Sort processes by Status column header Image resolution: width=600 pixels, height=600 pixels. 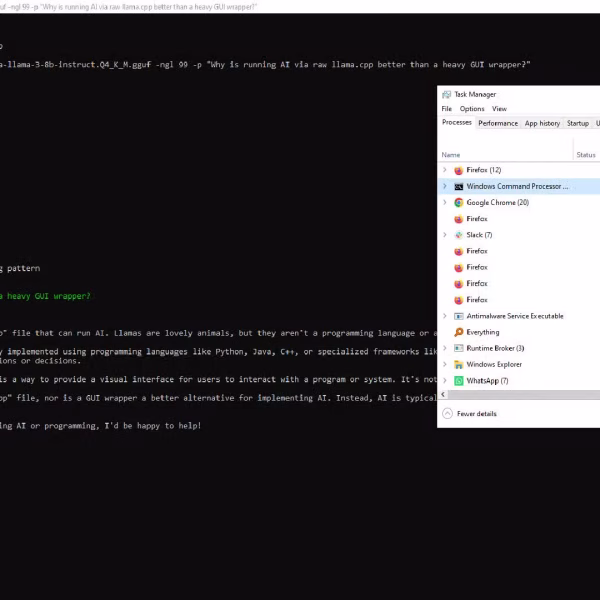coord(586,155)
